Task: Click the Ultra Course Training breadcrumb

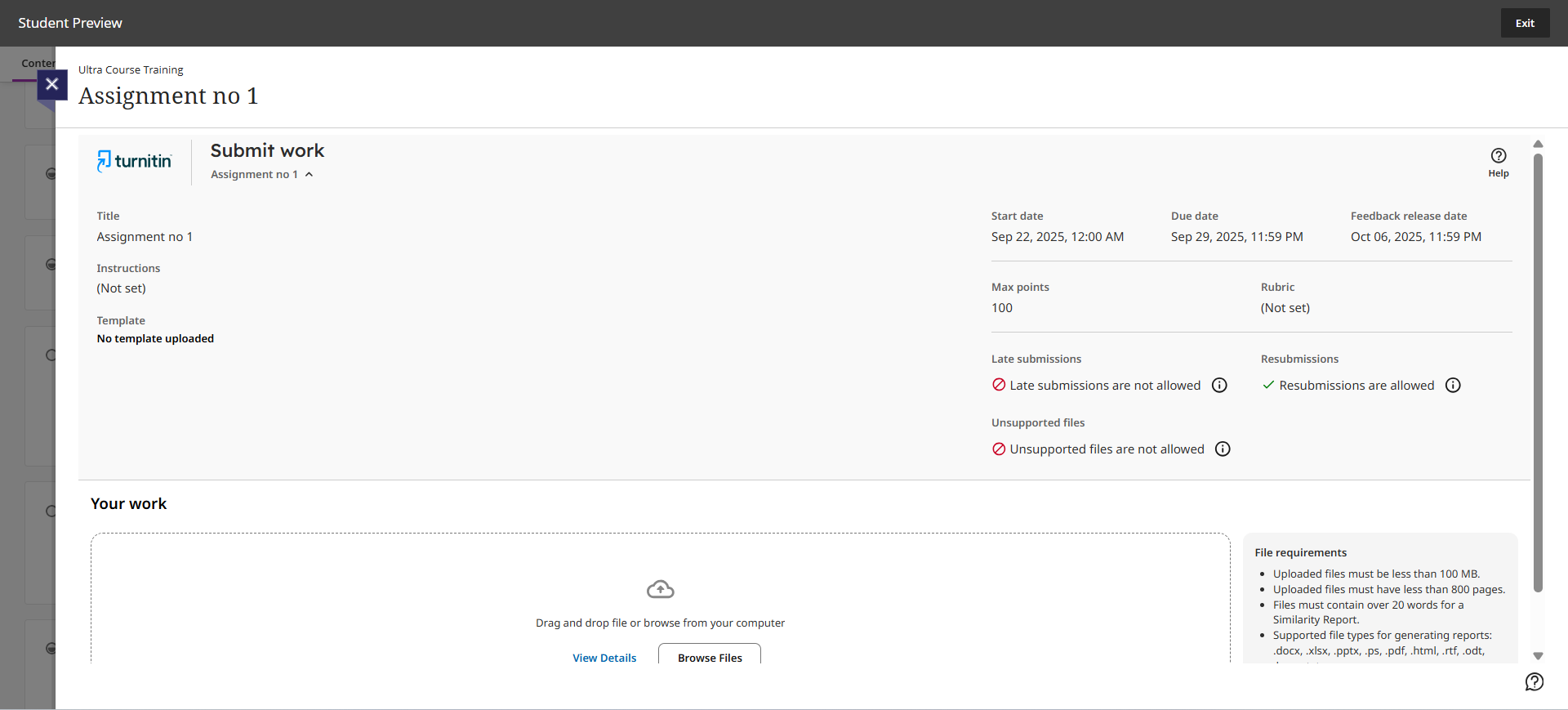Action: (x=131, y=70)
